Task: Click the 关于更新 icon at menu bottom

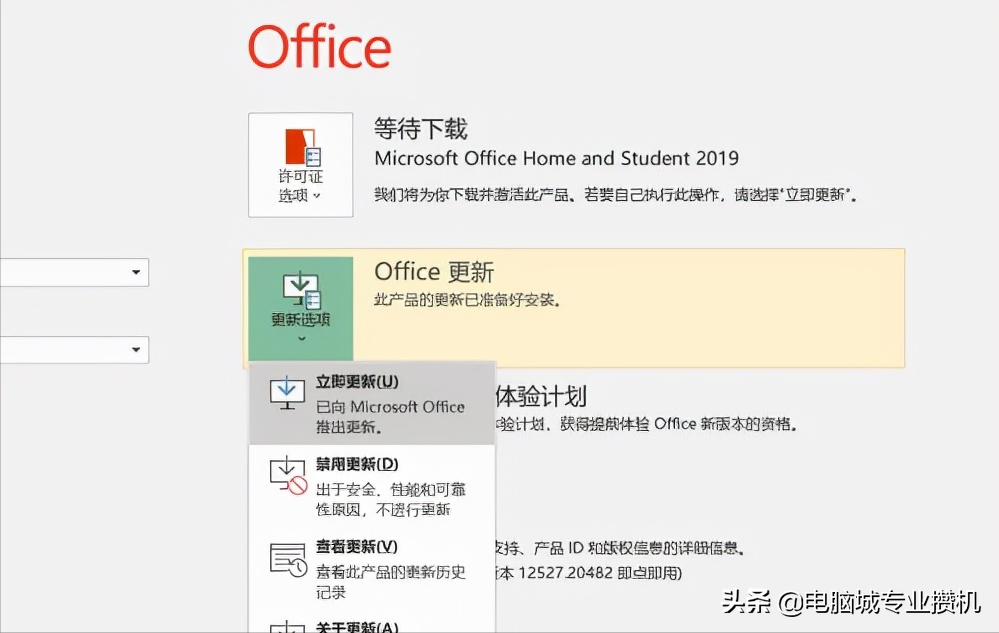Action: tap(287, 627)
